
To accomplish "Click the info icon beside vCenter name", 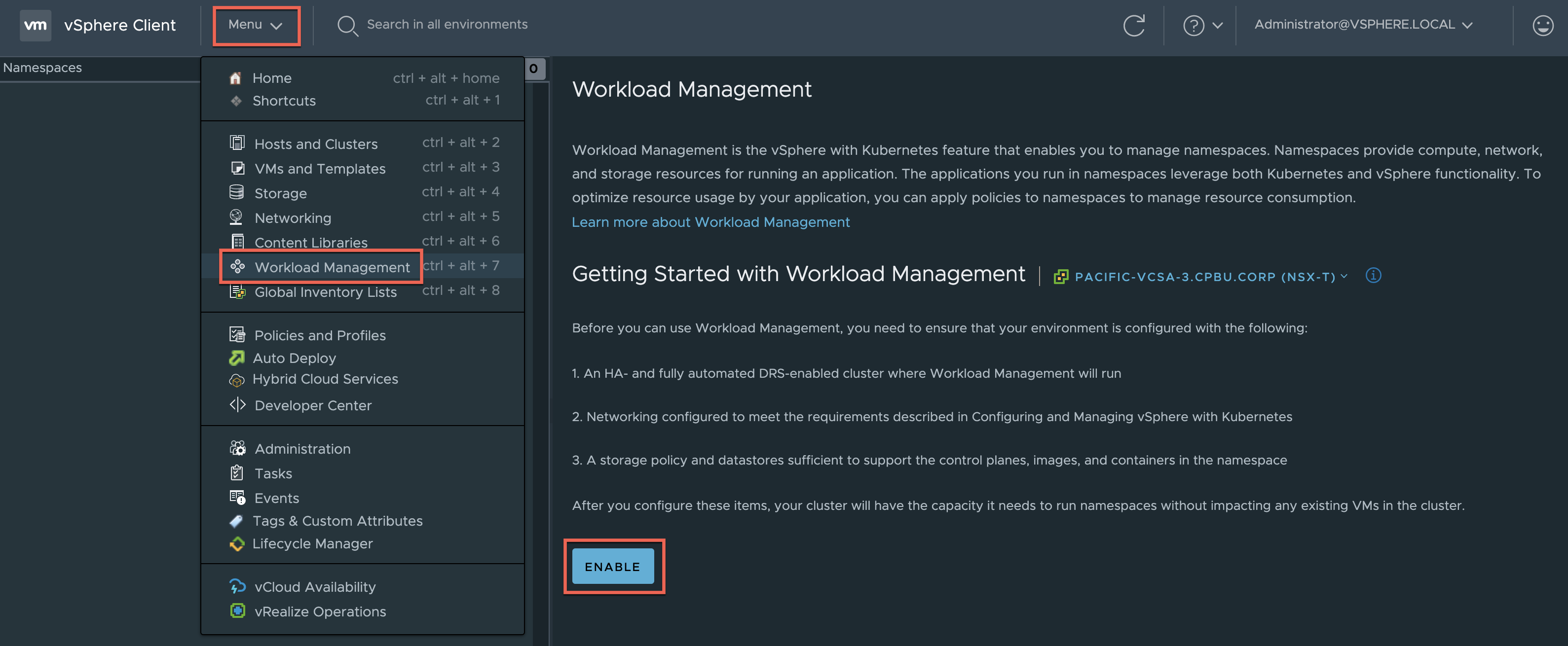I will 1373,276.
